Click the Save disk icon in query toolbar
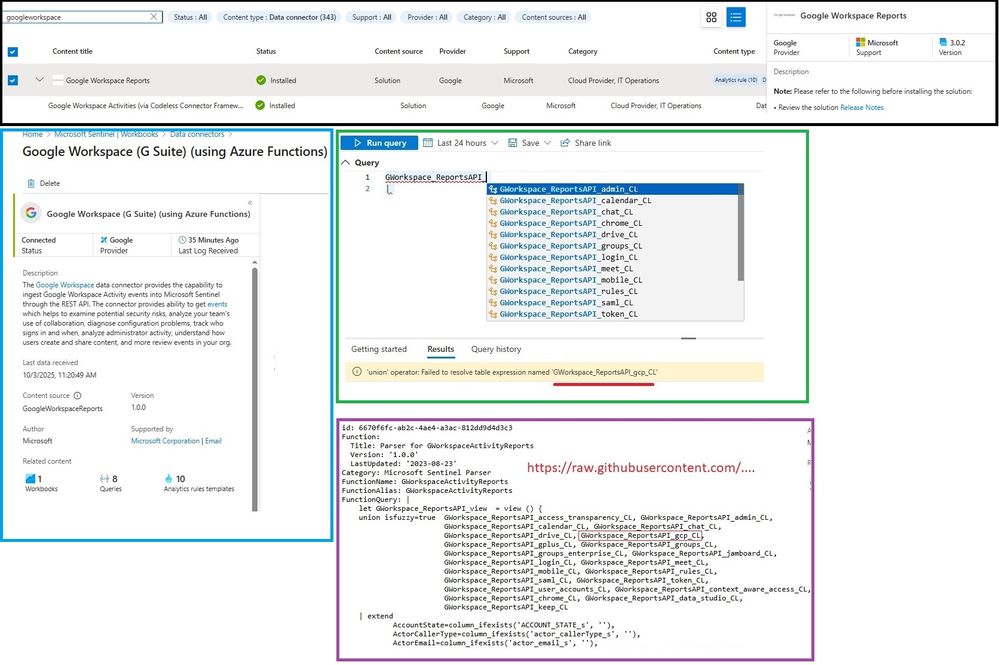Viewport: 999px width, 665px height. click(512, 143)
